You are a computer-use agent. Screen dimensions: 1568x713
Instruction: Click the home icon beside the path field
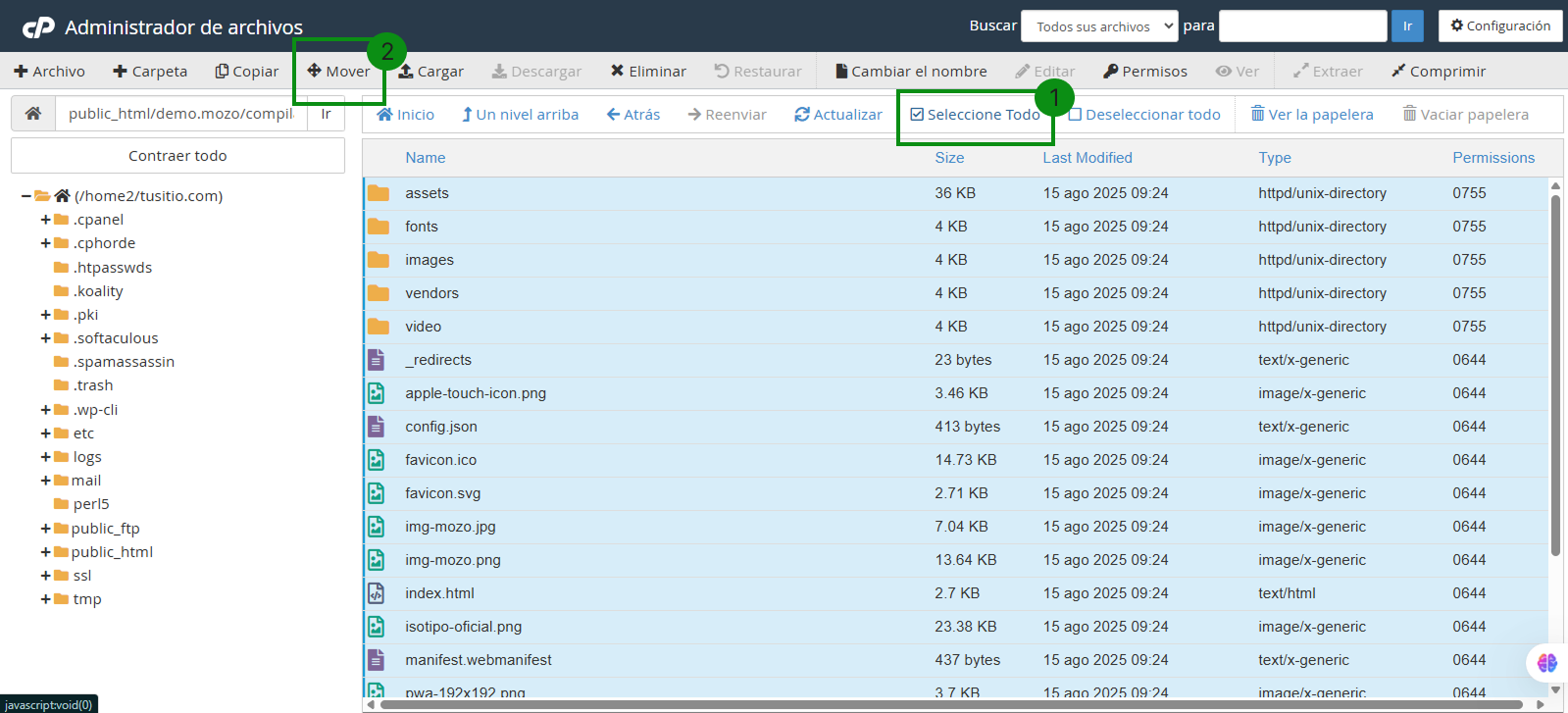tap(33, 114)
